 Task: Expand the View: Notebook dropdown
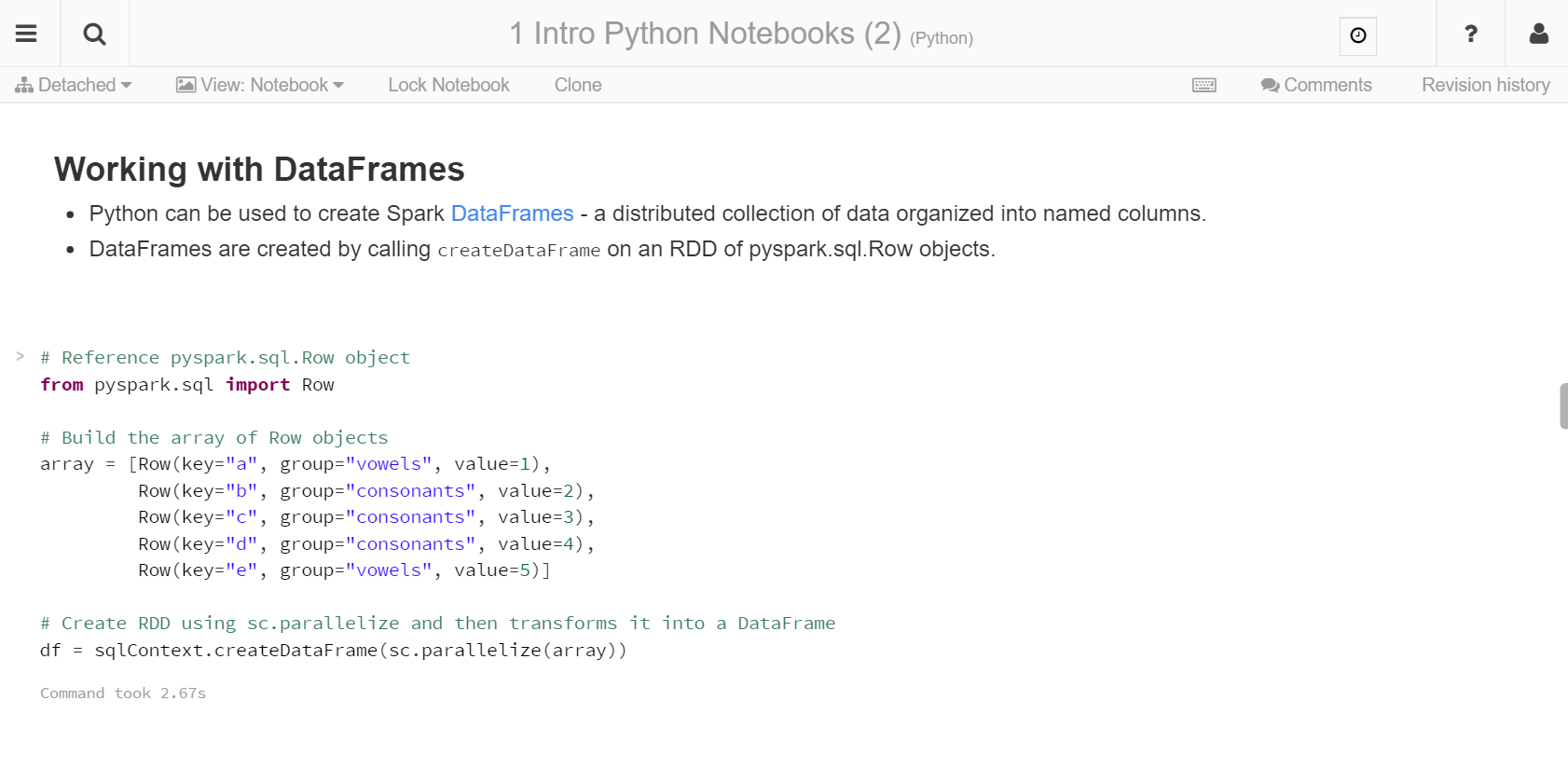pyautogui.click(x=260, y=85)
